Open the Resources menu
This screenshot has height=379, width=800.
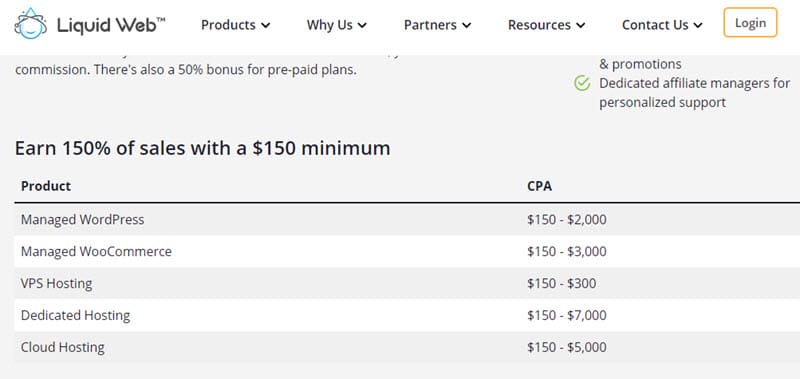click(x=546, y=25)
